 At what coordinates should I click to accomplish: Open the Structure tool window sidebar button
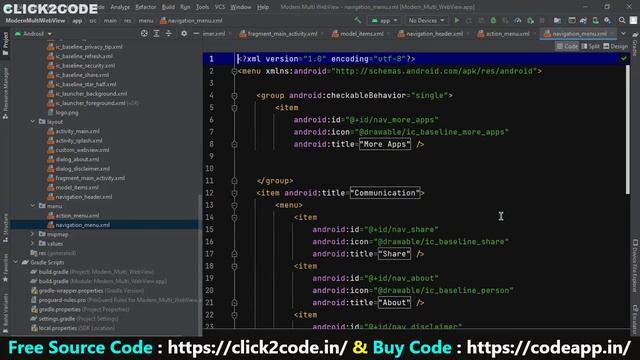point(5,228)
